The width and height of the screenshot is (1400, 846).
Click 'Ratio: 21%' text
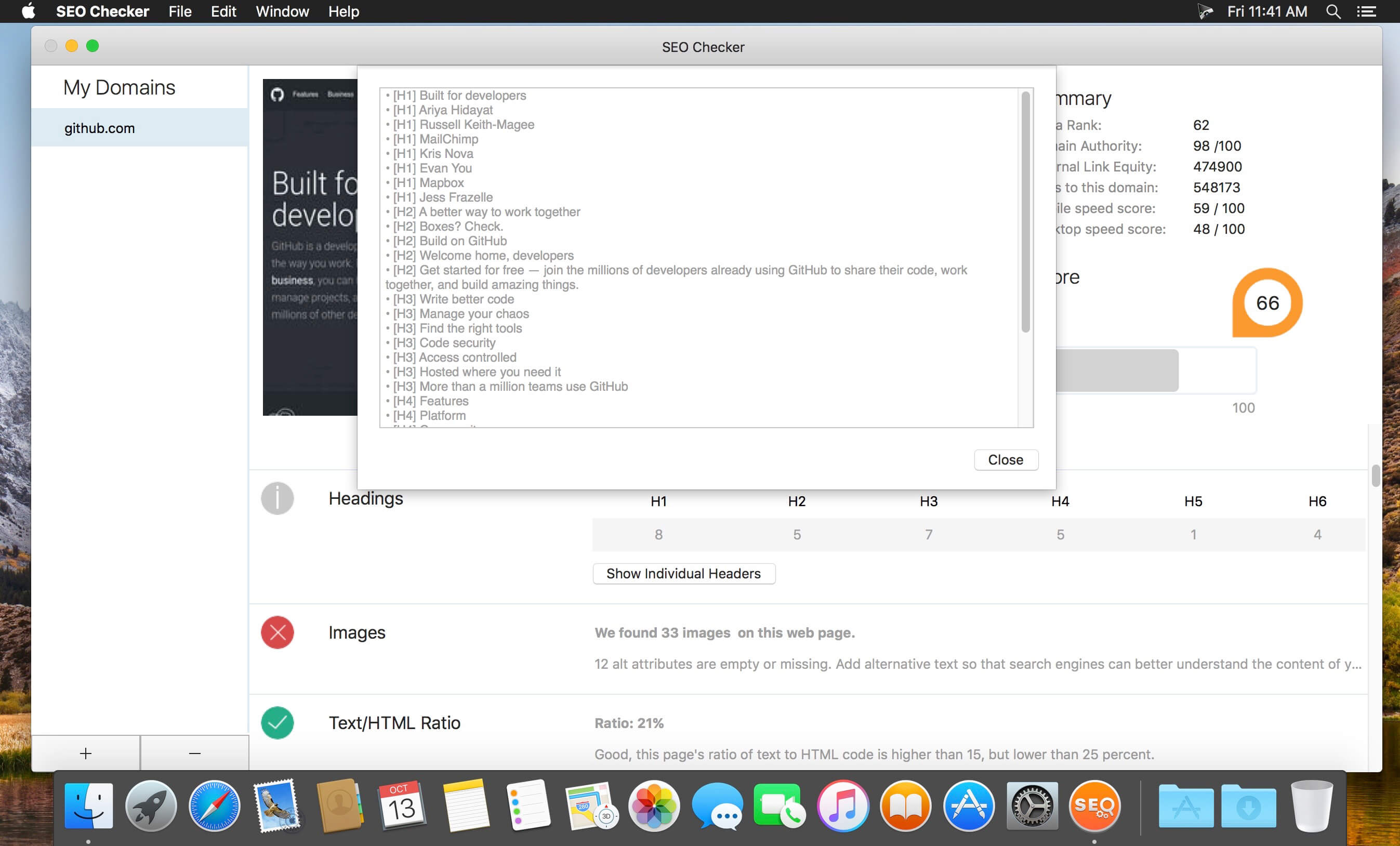(x=629, y=723)
